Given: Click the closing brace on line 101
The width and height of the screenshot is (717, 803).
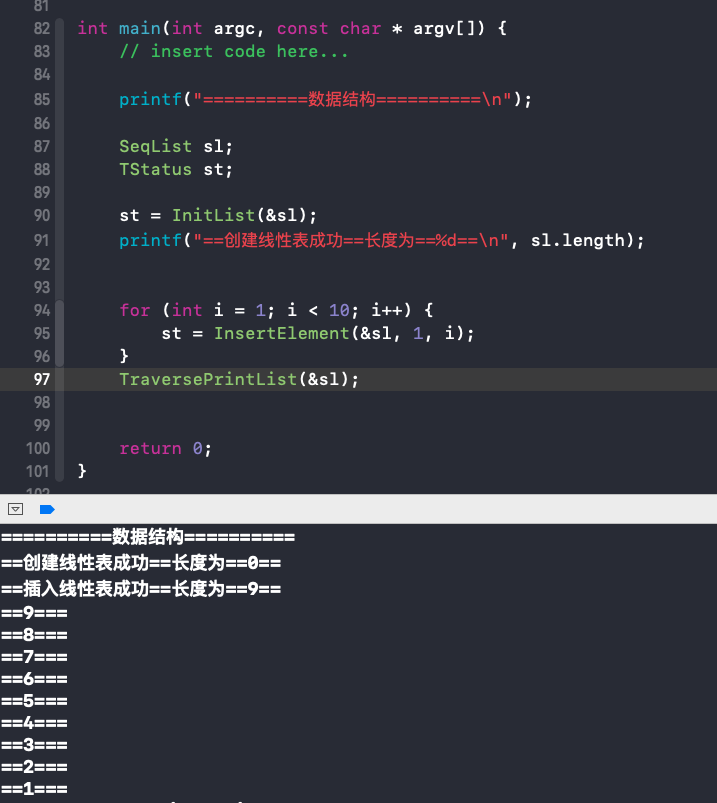Looking at the screenshot, I should coord(82,471).
